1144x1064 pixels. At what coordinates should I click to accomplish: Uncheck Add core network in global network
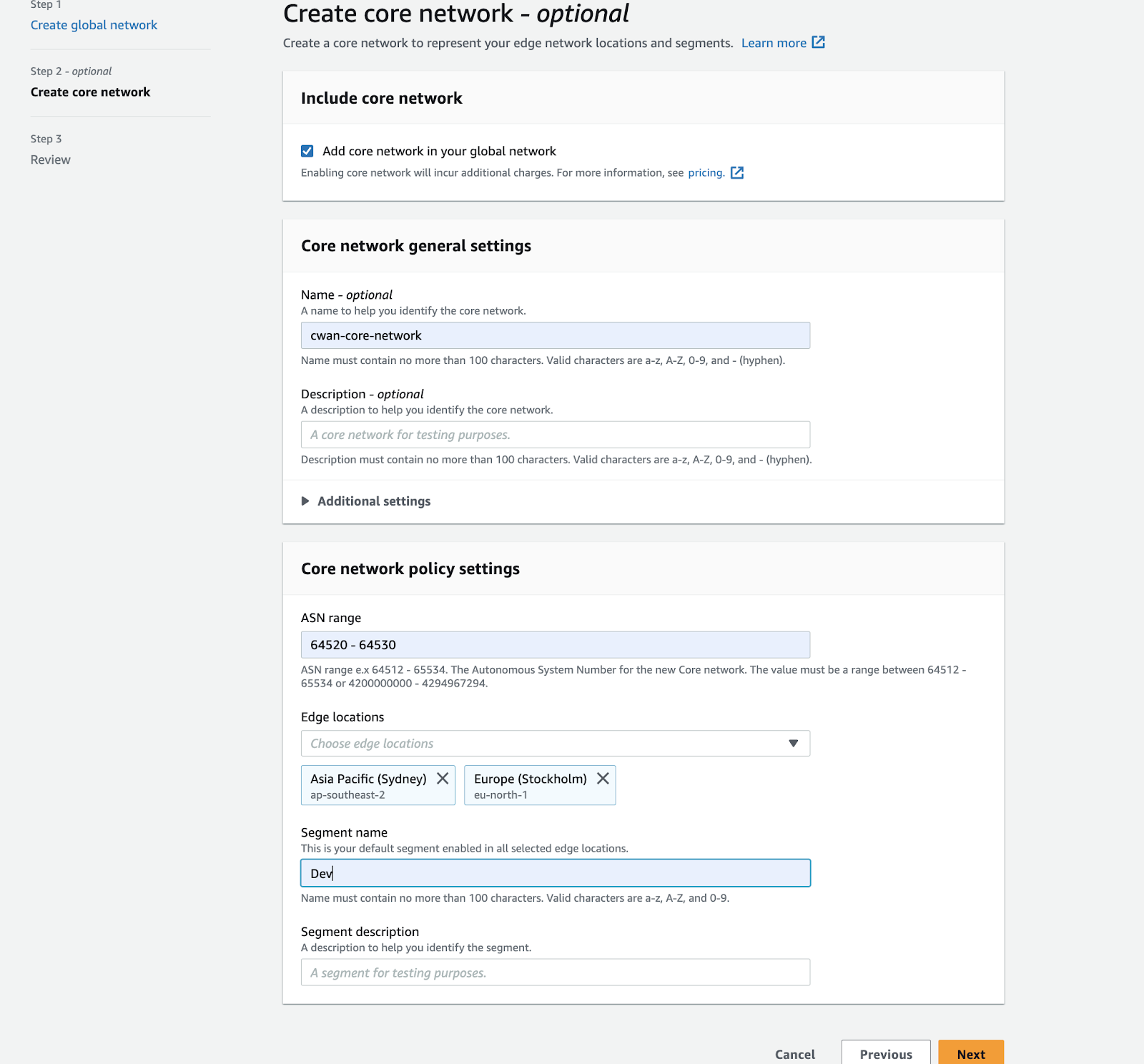tap(307, 152)
